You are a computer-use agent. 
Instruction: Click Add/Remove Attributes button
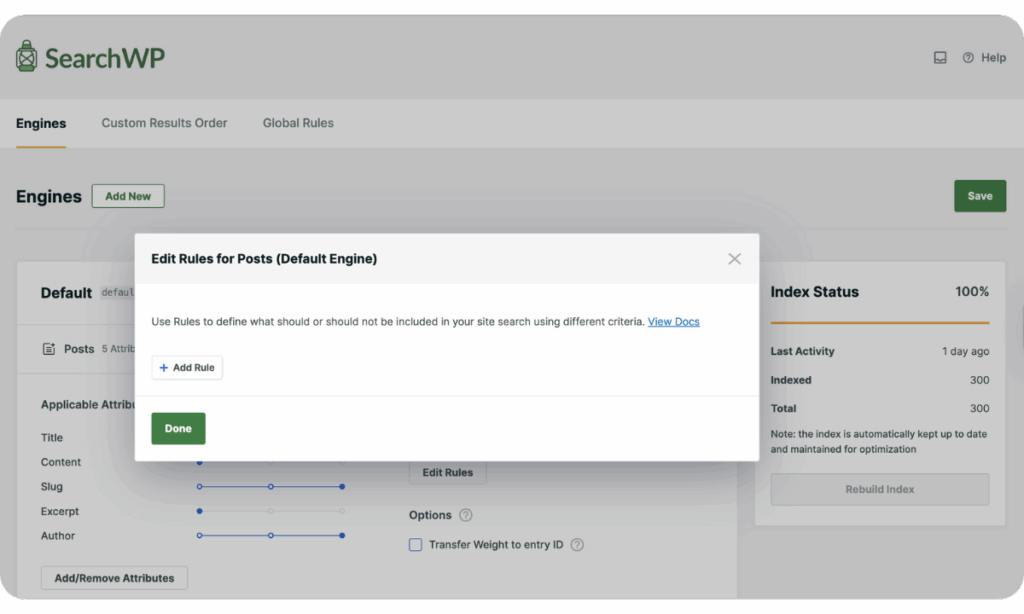tap(114, 578)
